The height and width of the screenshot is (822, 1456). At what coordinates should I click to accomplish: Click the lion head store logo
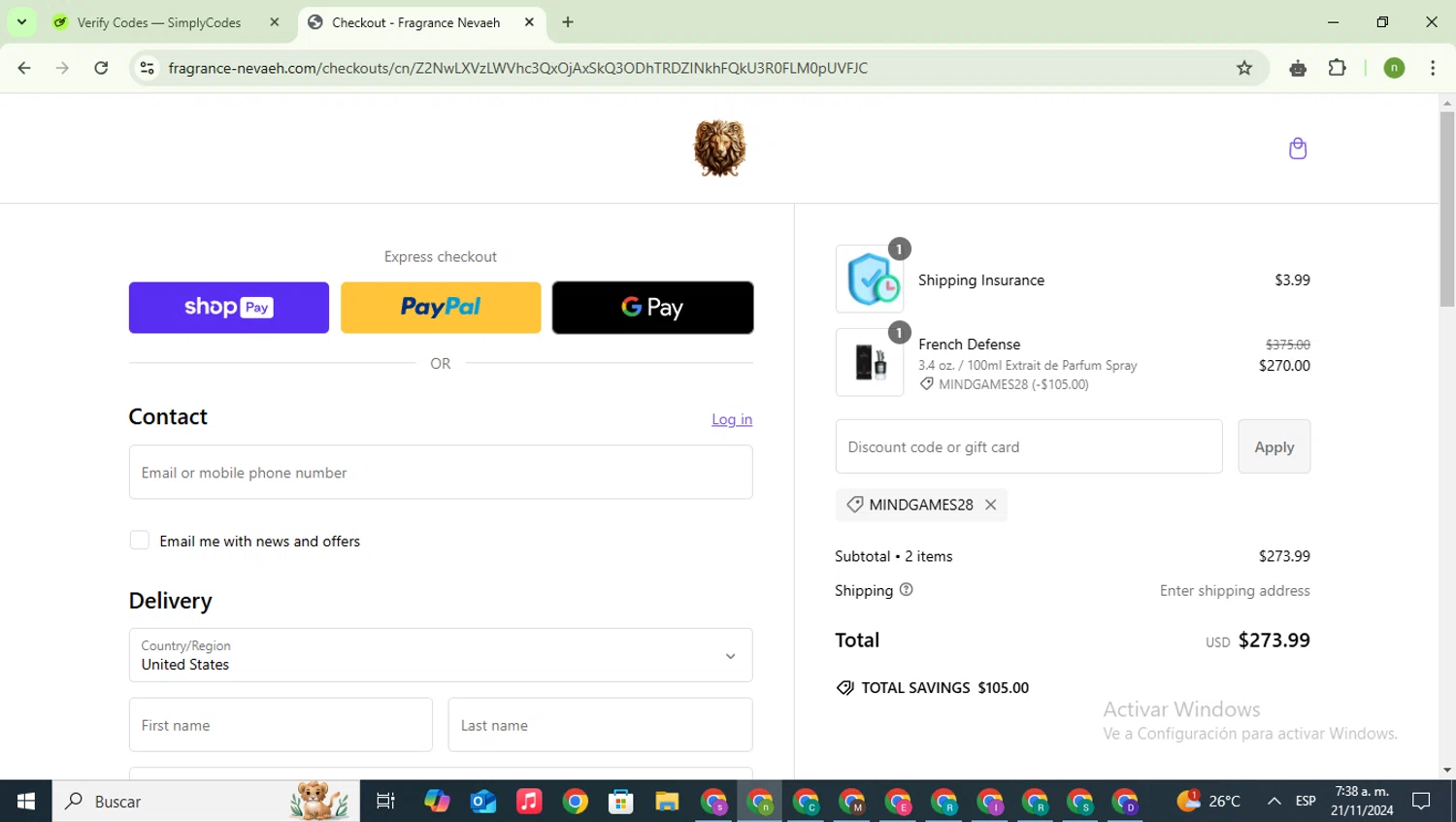(x=719, y=148)
